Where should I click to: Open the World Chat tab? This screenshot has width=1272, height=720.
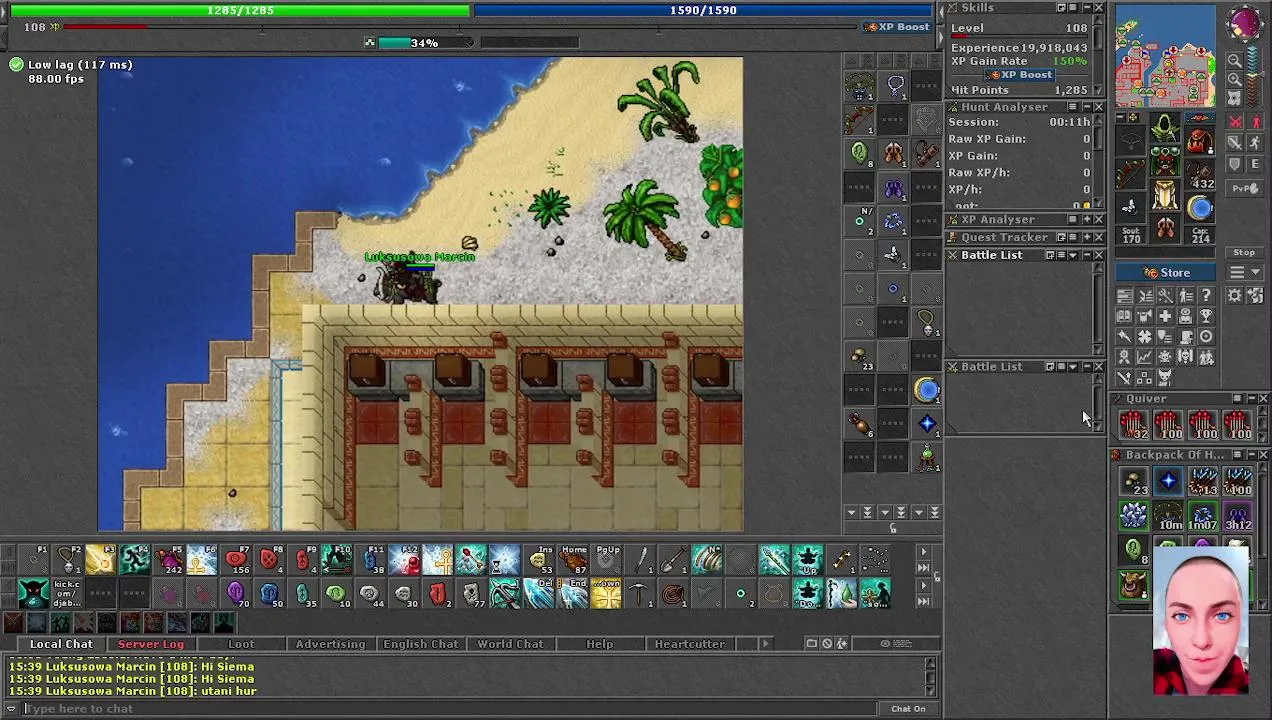pos(510,644)
